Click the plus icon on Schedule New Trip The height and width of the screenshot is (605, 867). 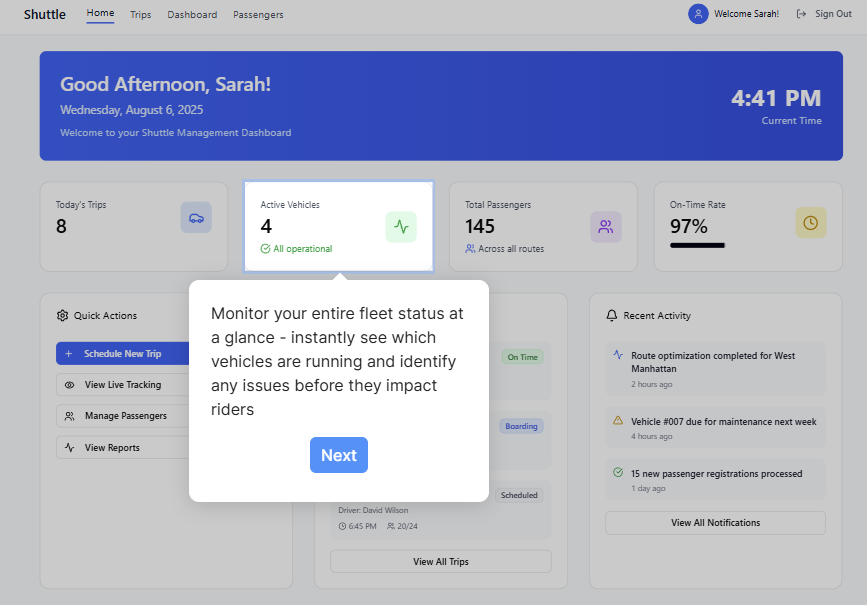pos(69,353)
